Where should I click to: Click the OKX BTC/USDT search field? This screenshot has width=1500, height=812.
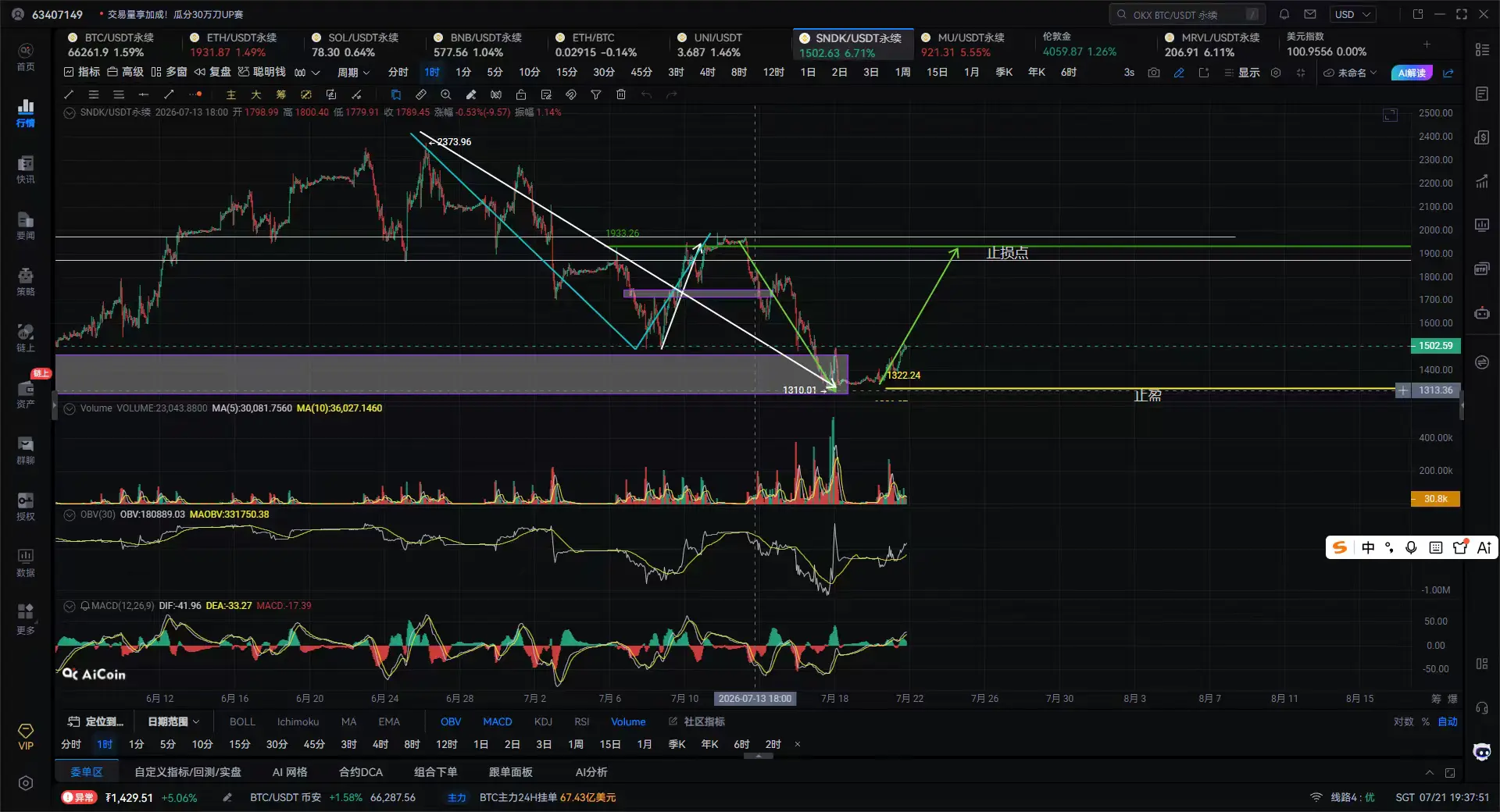point(1187,14)
